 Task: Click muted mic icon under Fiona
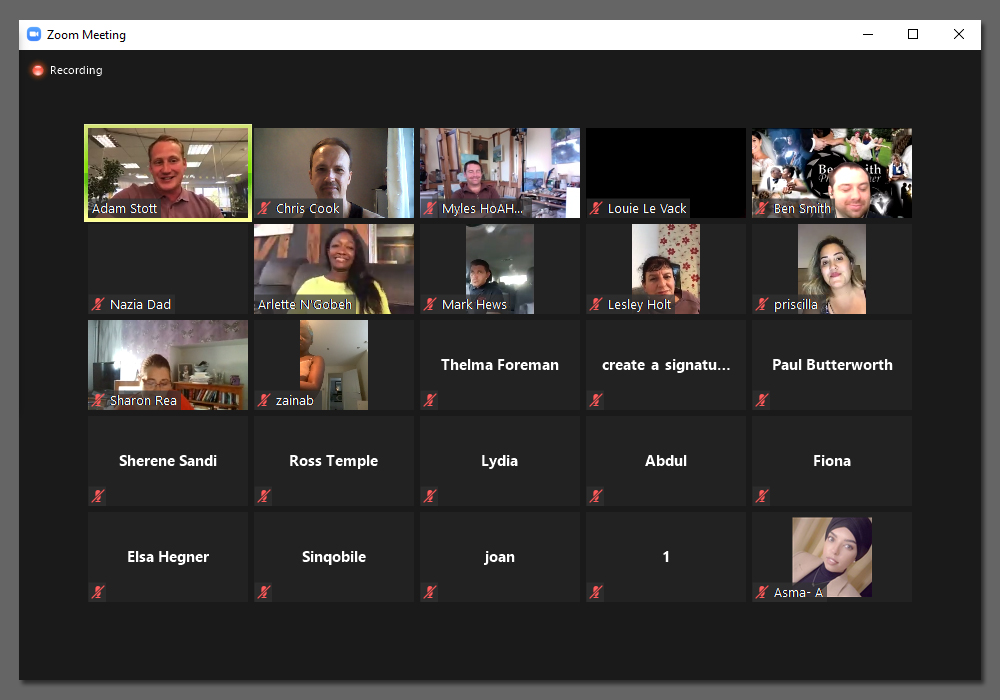[761, 496]
